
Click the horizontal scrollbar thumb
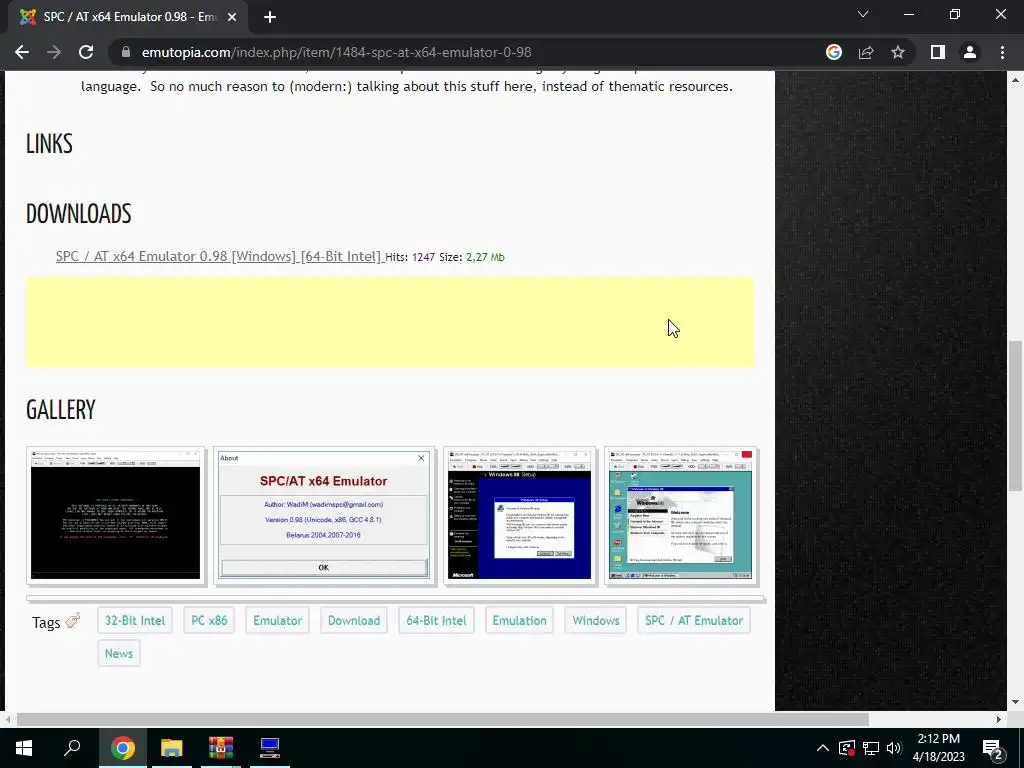click(x=442, y=720)
